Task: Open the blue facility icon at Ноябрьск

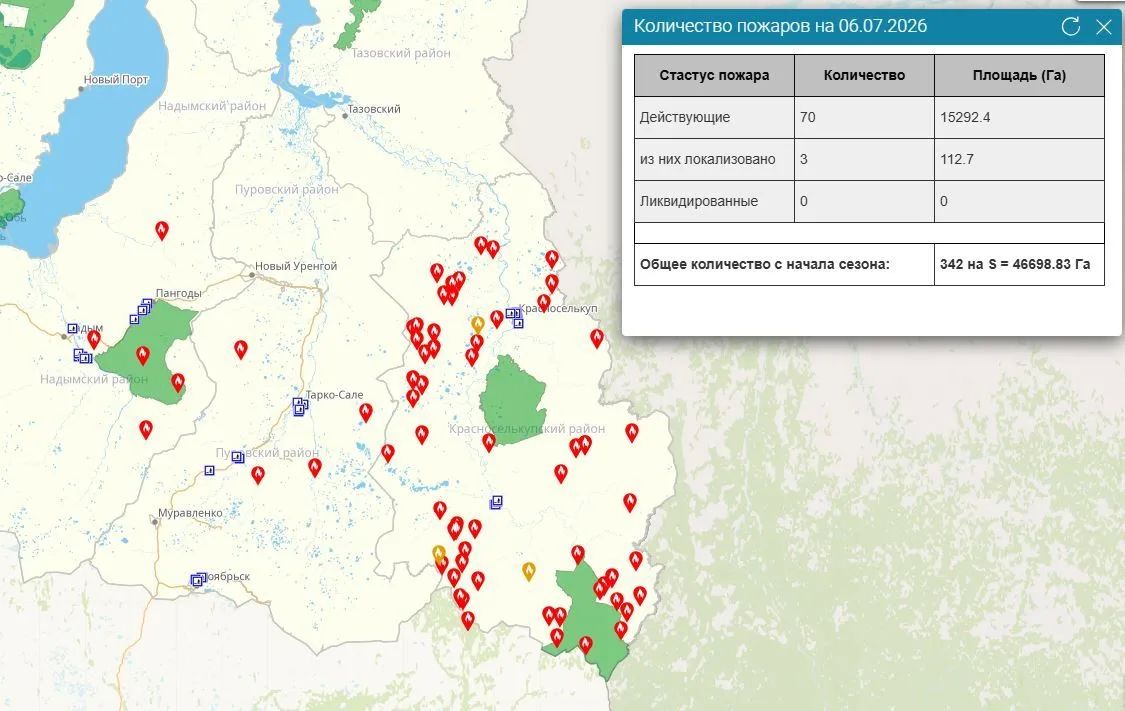Action: point(197,580)
